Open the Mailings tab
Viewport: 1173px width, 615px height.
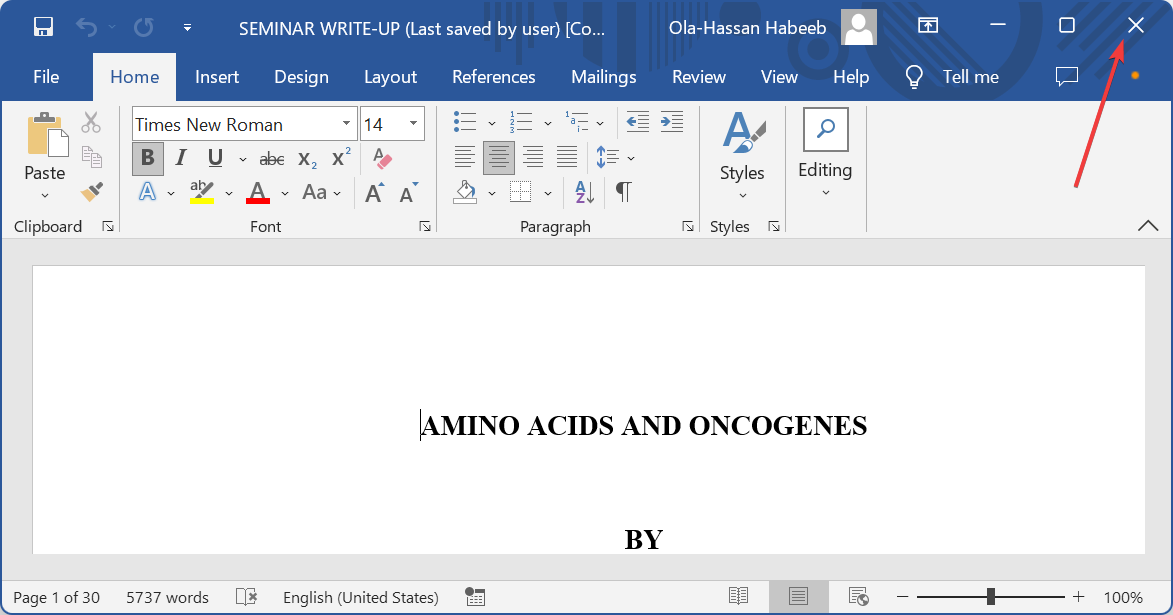click(x=604, y=76)
